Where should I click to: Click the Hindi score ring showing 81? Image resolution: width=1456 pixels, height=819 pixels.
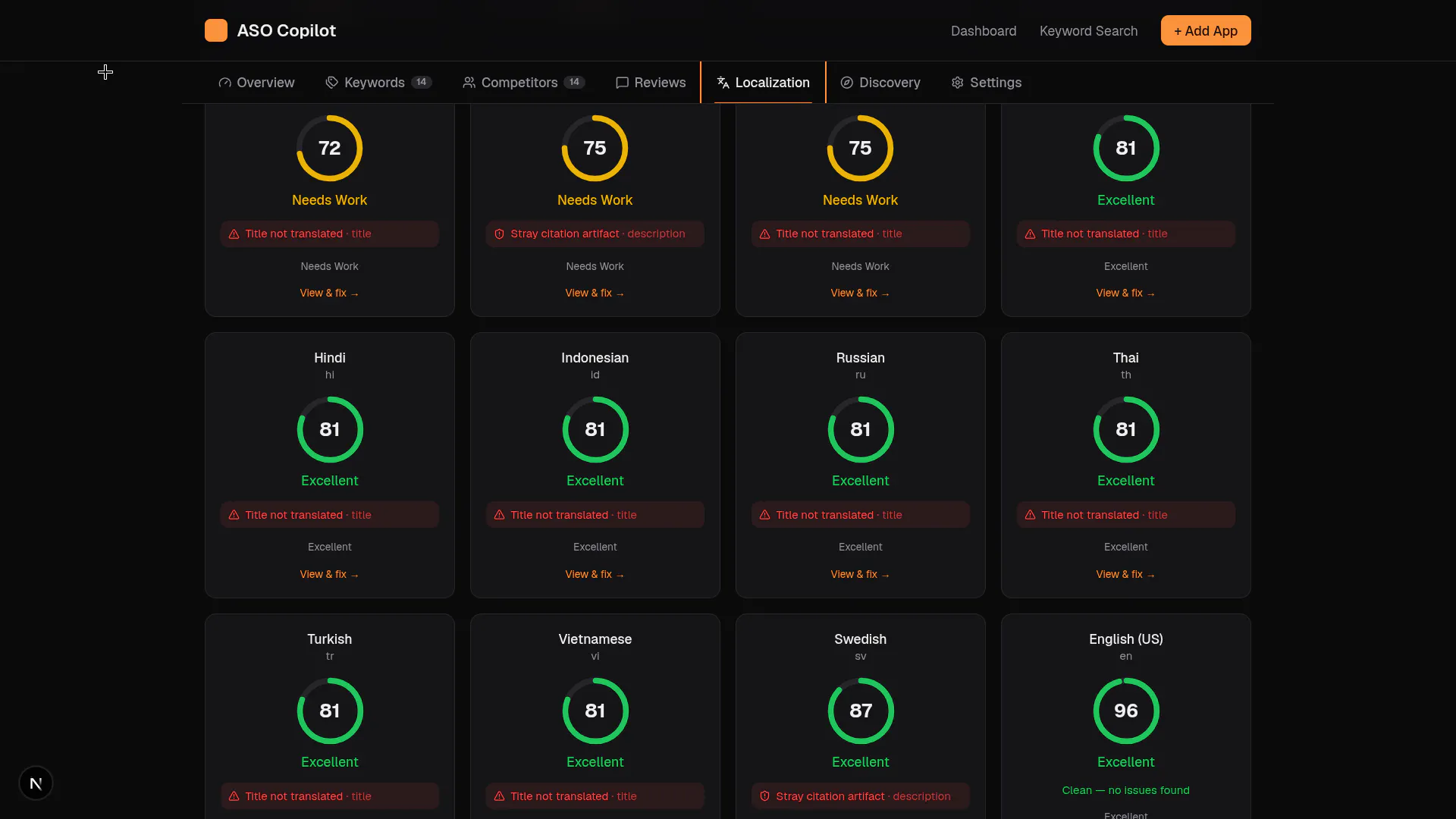(330, 429)
